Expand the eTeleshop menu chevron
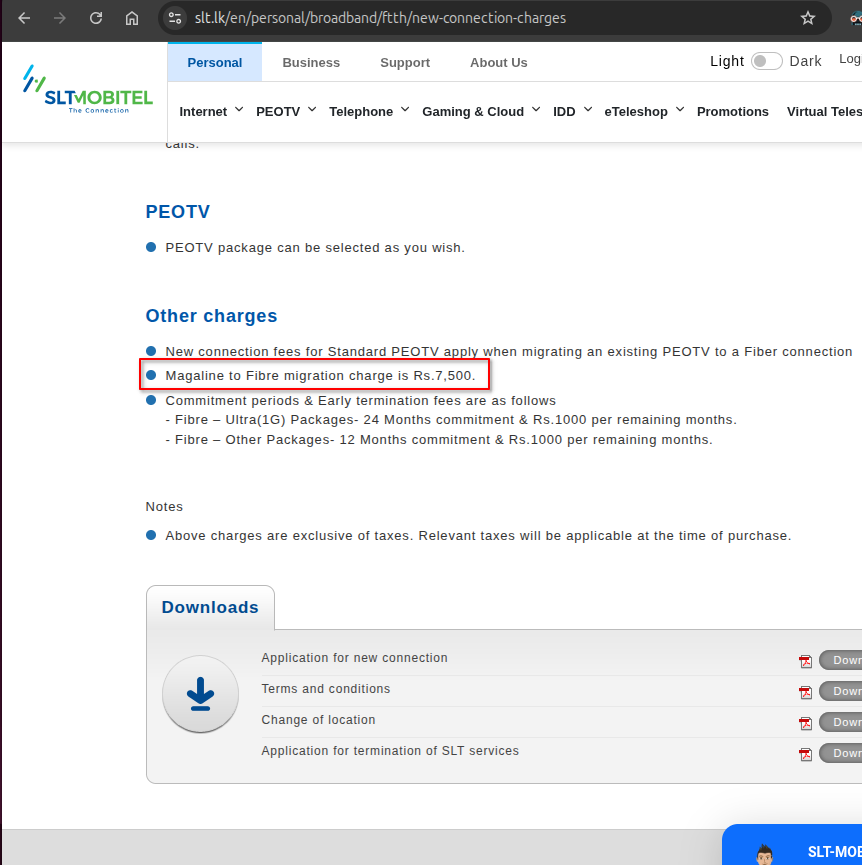This screenshot has height=865, width=862. coord(680,110)
